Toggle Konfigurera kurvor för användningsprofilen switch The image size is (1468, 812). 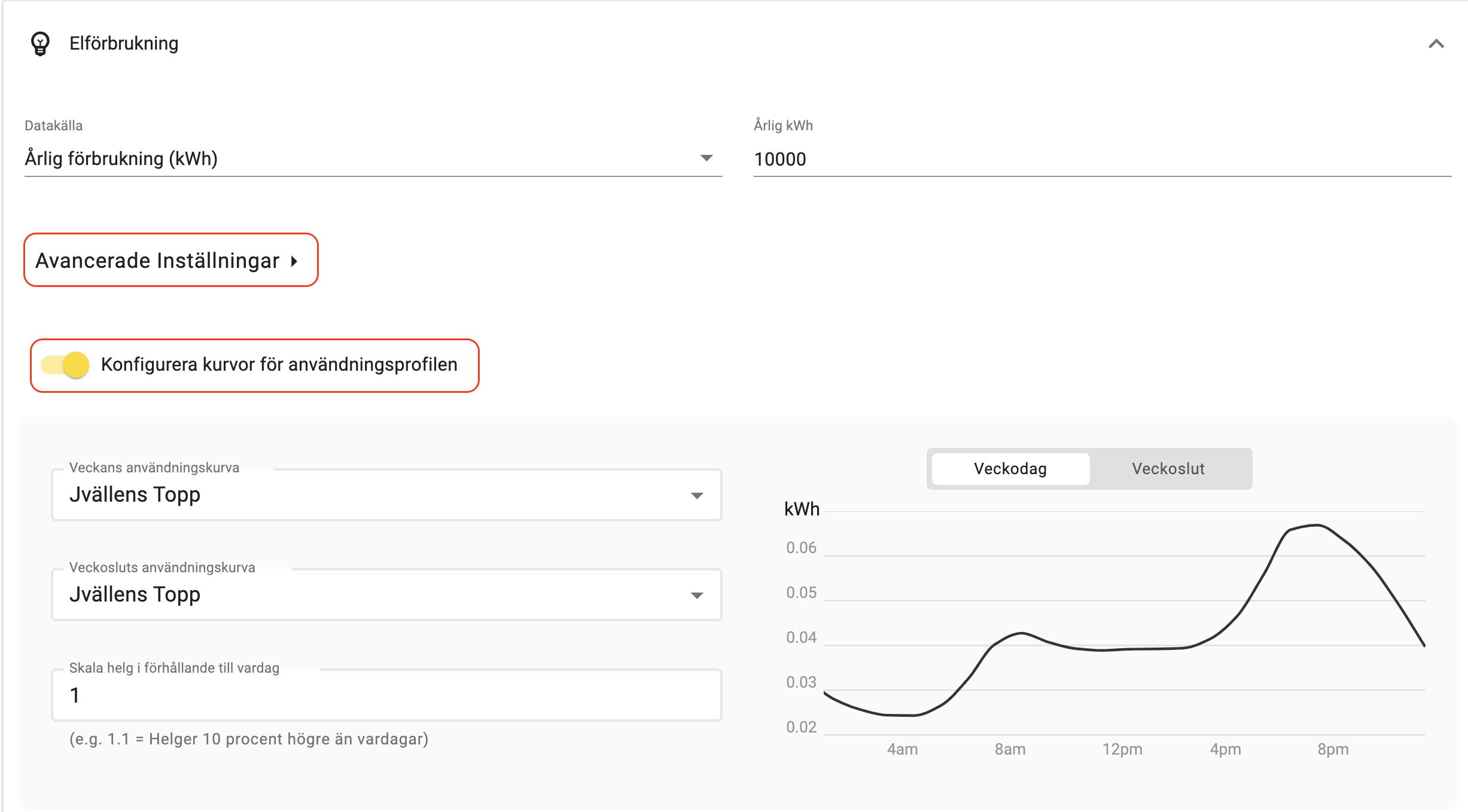coord(66,365)
